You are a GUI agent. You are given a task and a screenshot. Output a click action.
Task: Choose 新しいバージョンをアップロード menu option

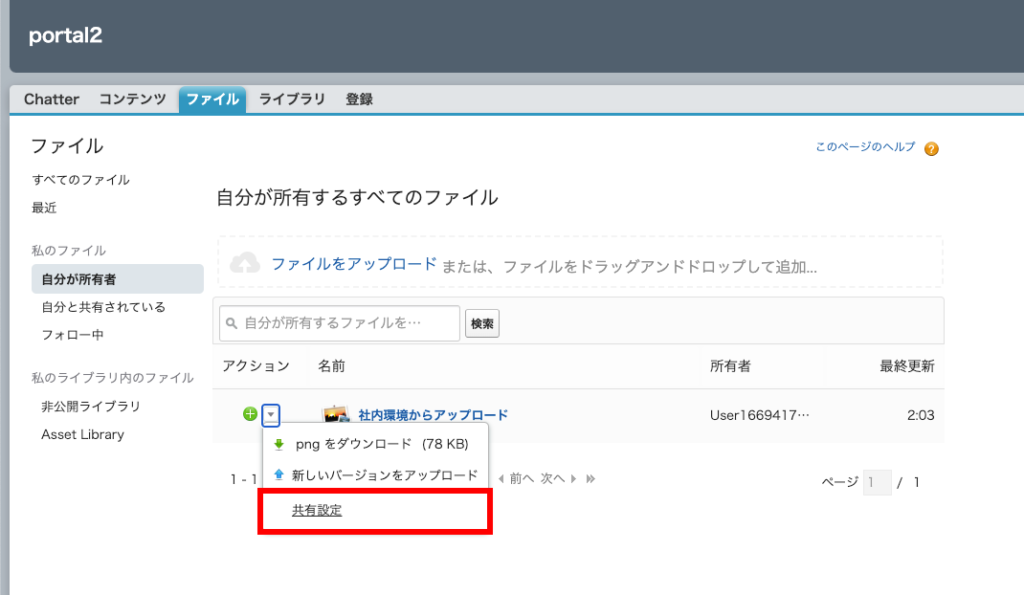384,476
